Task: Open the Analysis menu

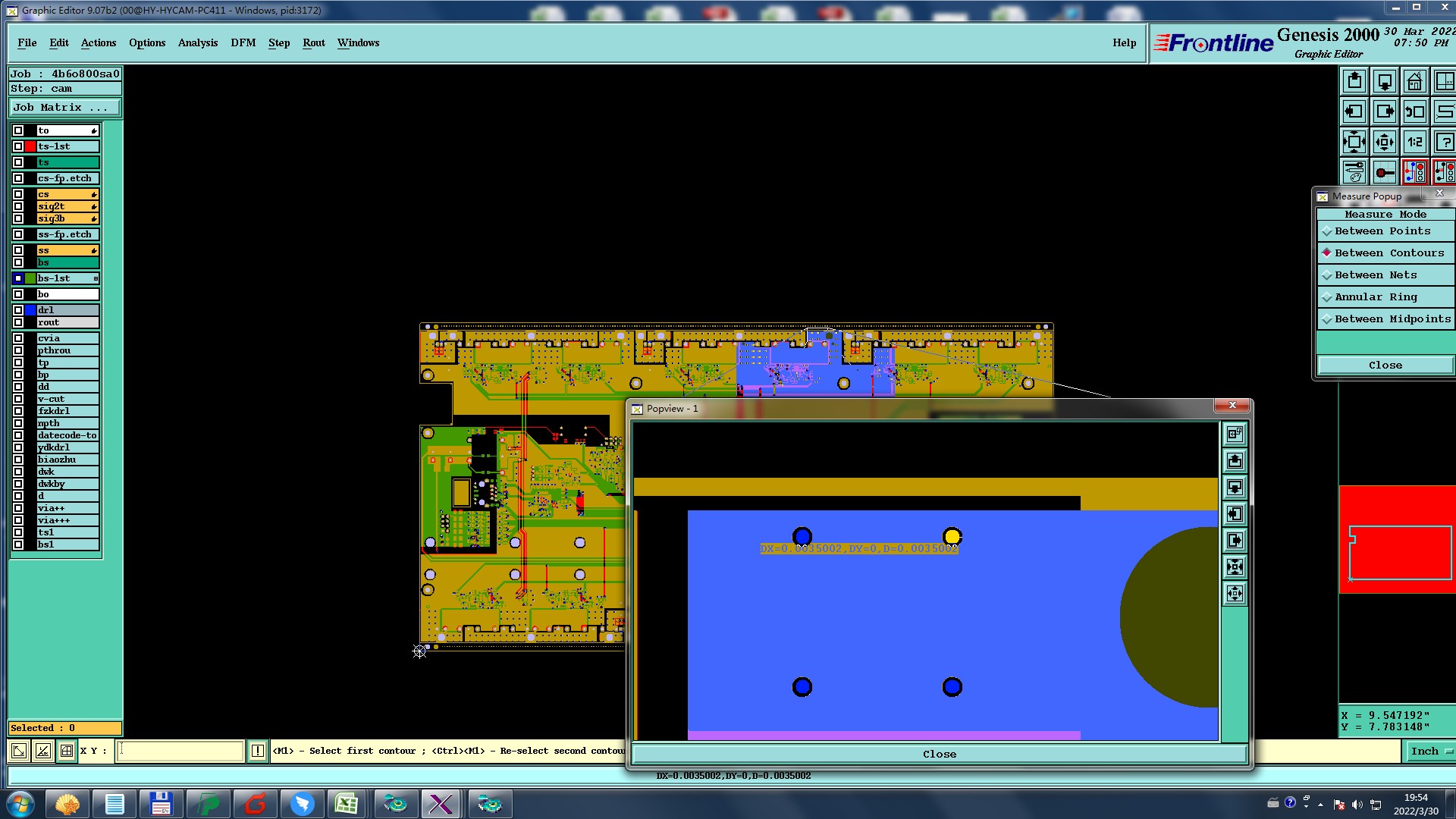Action: (x=197, y=43)
